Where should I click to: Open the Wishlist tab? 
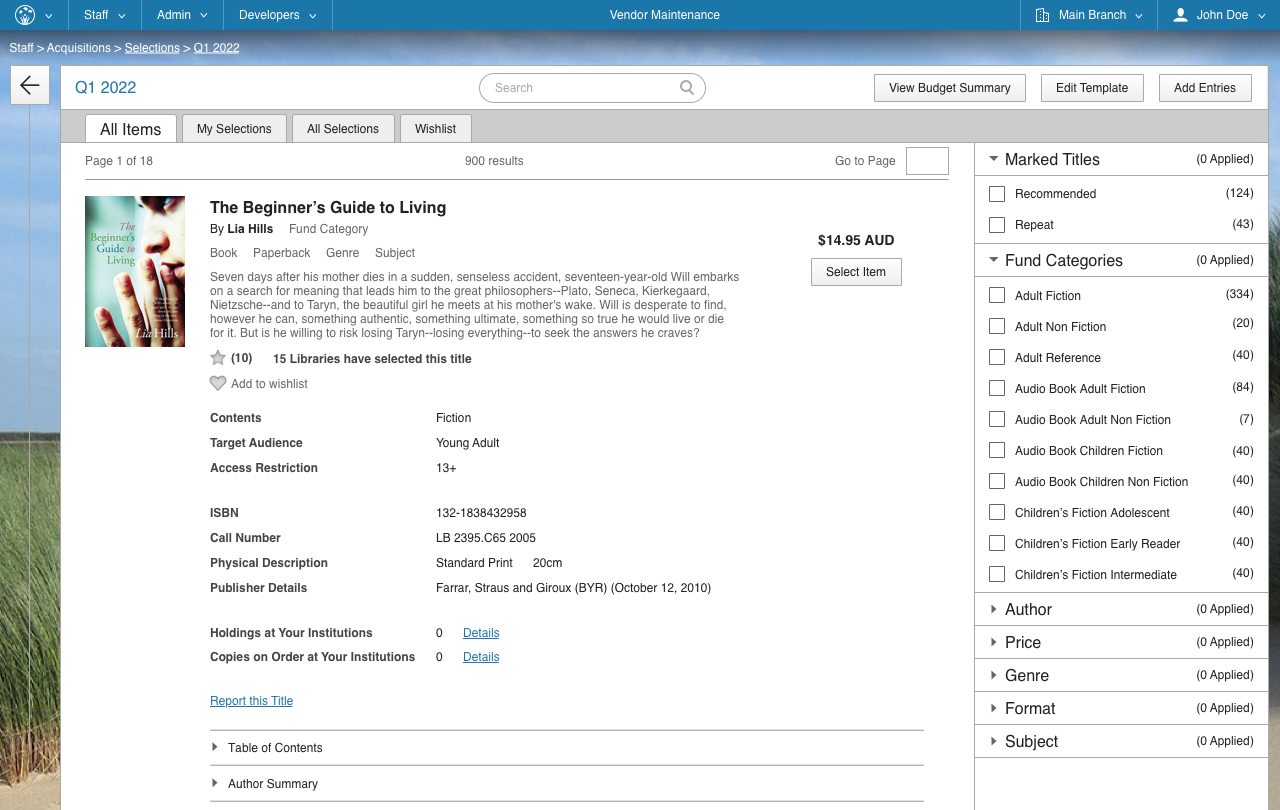click(x=435, y=129)
